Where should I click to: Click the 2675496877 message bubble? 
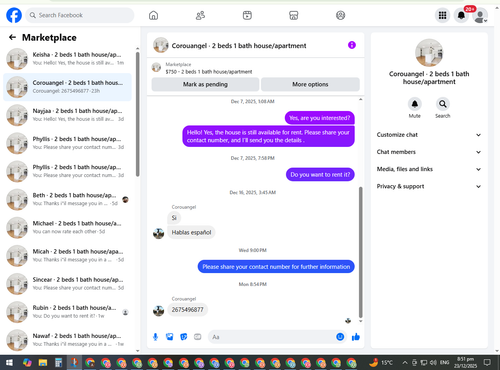[187, 310]
